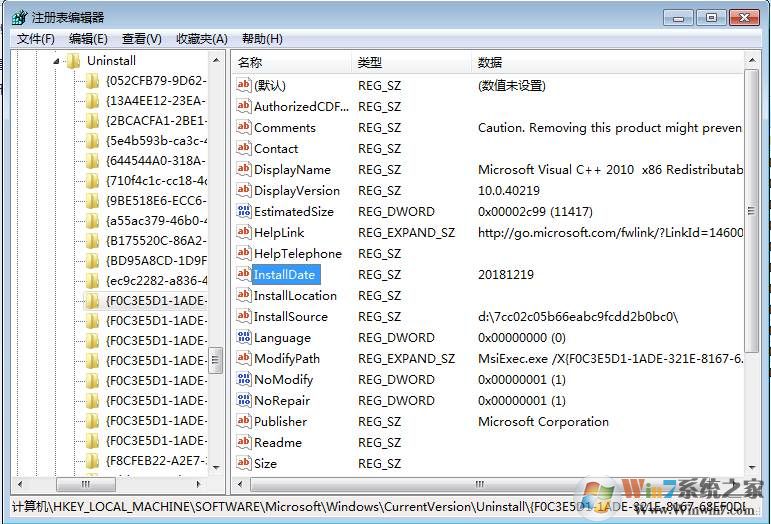
Task: Click the DisplayName string value icon
Action: pos(243,170)
